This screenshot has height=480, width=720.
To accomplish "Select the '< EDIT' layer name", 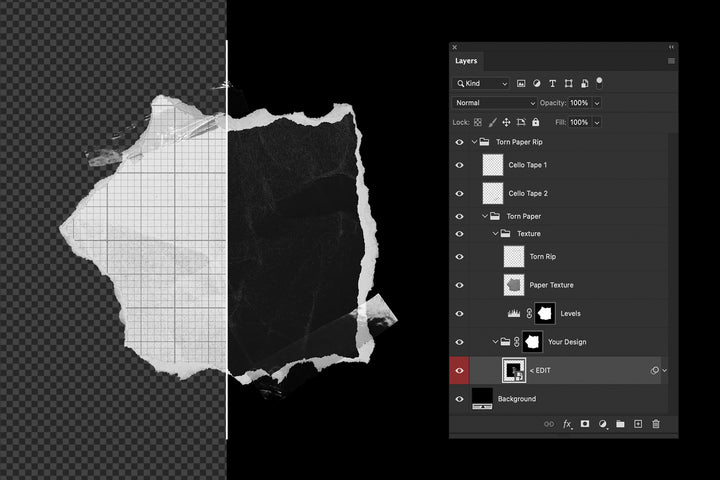I will click(x=540, y=371).
